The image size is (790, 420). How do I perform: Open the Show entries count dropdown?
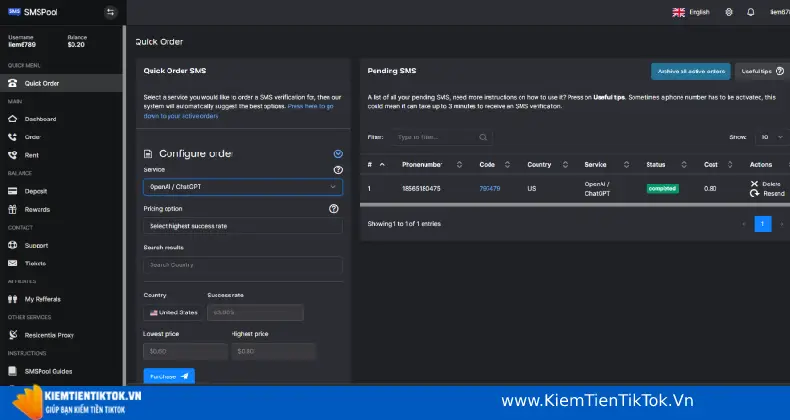(x=772, y=137)
